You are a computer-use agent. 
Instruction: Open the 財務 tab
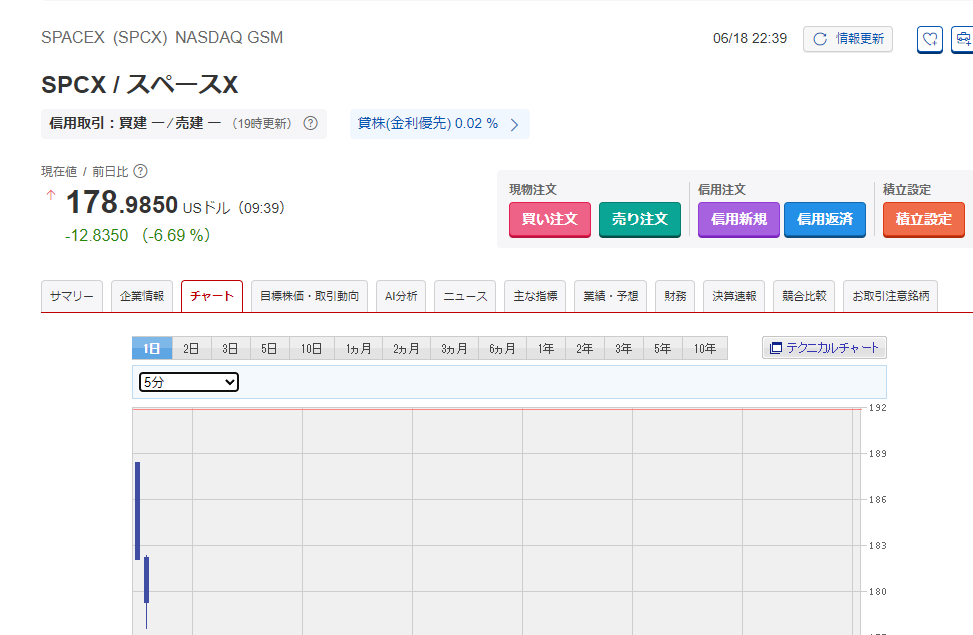(x=675, y=296)
